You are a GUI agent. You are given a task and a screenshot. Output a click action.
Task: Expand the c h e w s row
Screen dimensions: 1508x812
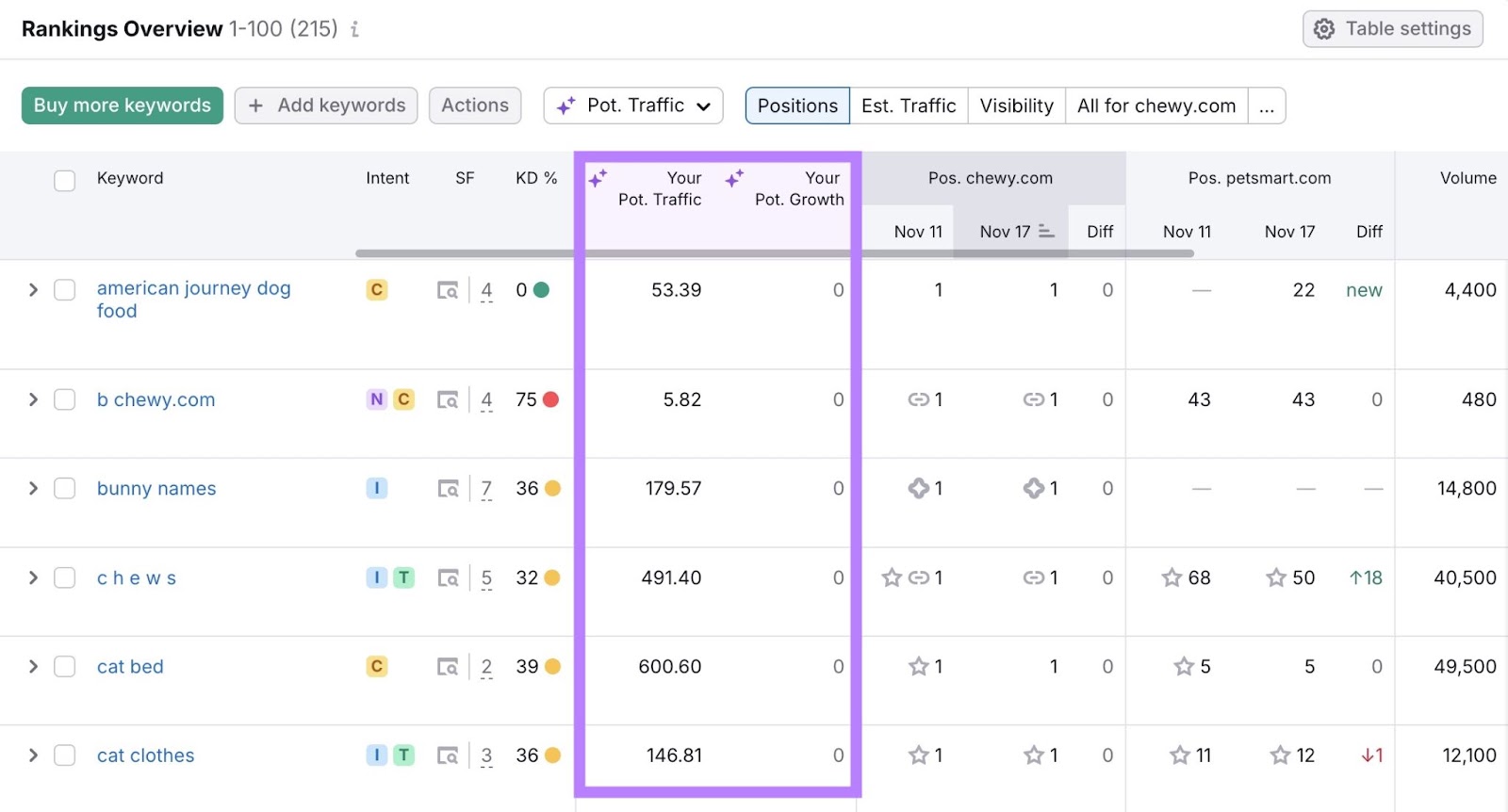click(x=33, y=577)
